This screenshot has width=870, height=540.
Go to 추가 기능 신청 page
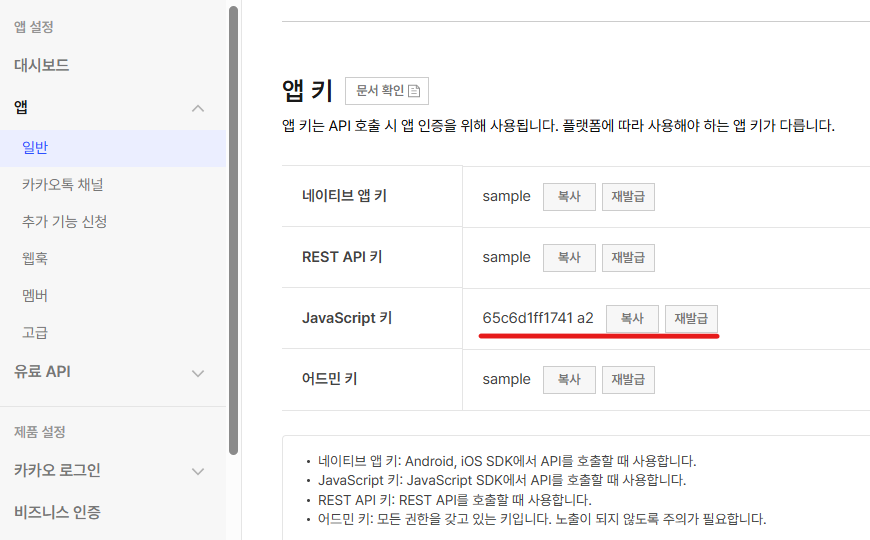(x=64, y=222)
